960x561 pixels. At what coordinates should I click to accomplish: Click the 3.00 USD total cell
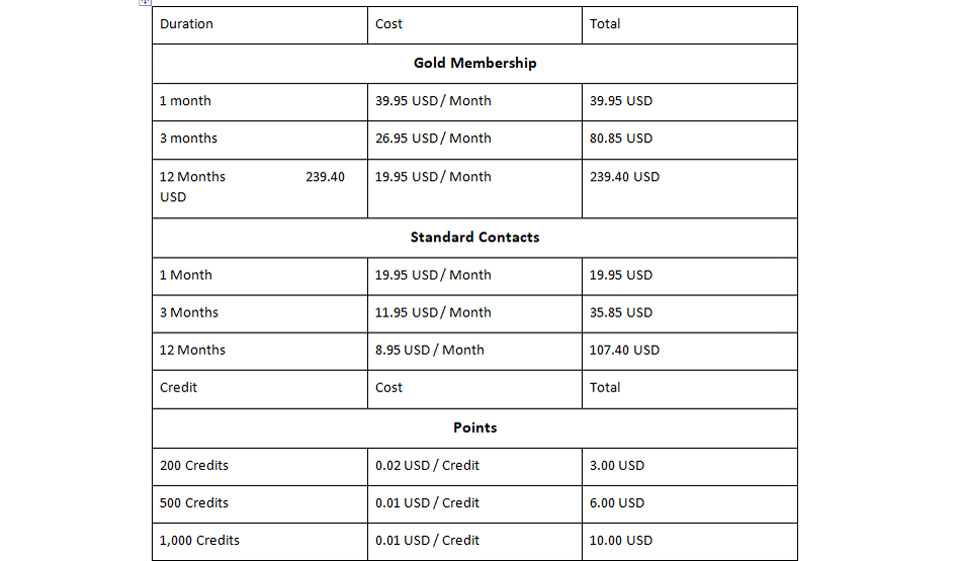[x=616, y=466]
